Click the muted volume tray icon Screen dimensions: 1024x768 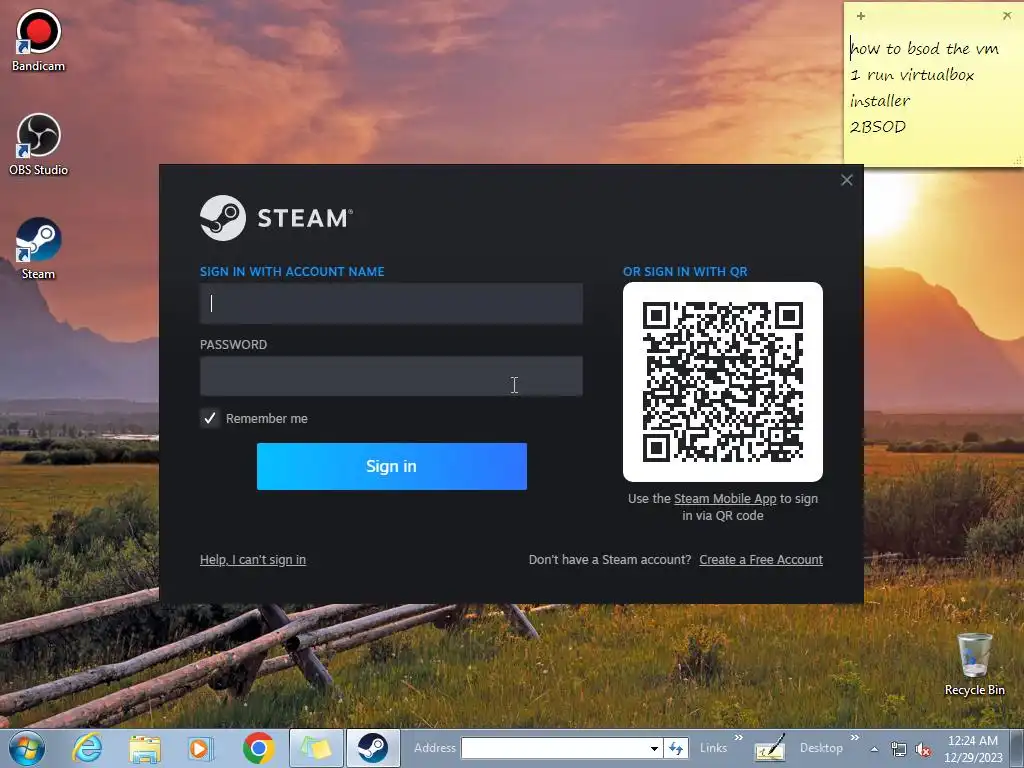[x=923, y=750]
